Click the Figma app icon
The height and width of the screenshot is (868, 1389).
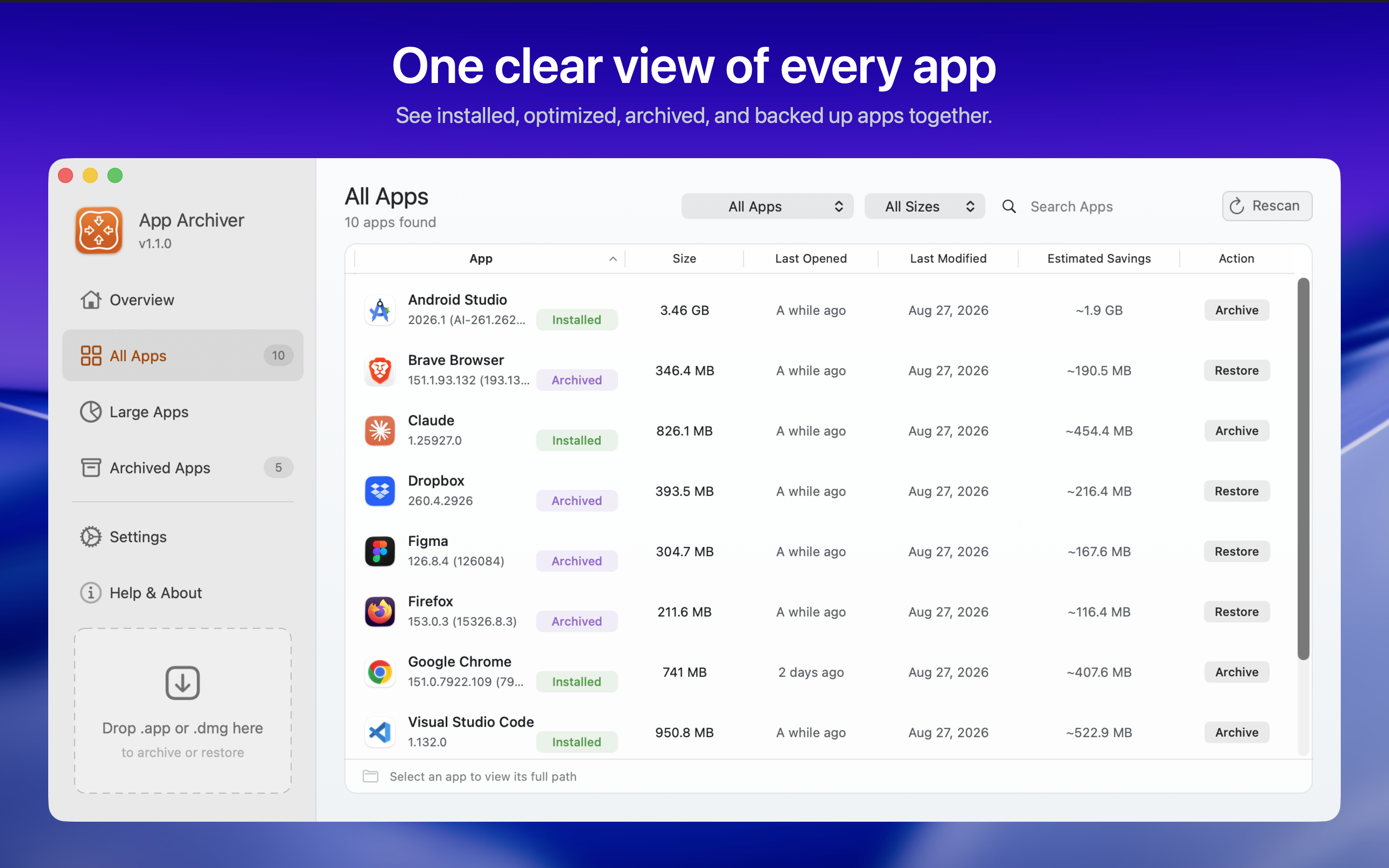pos(380,551)
